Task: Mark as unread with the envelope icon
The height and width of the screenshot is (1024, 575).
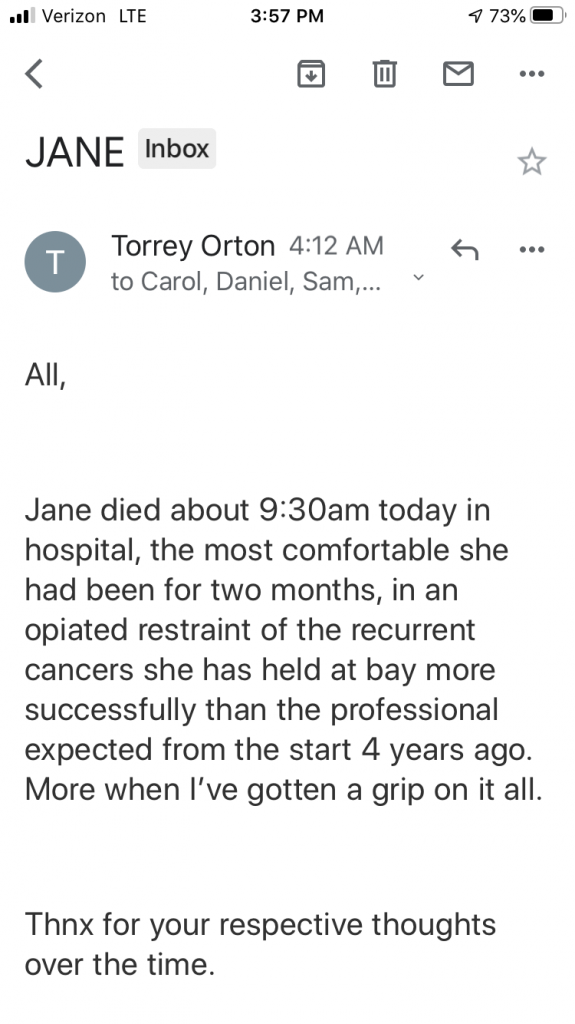Action: [x=458, y=73]
